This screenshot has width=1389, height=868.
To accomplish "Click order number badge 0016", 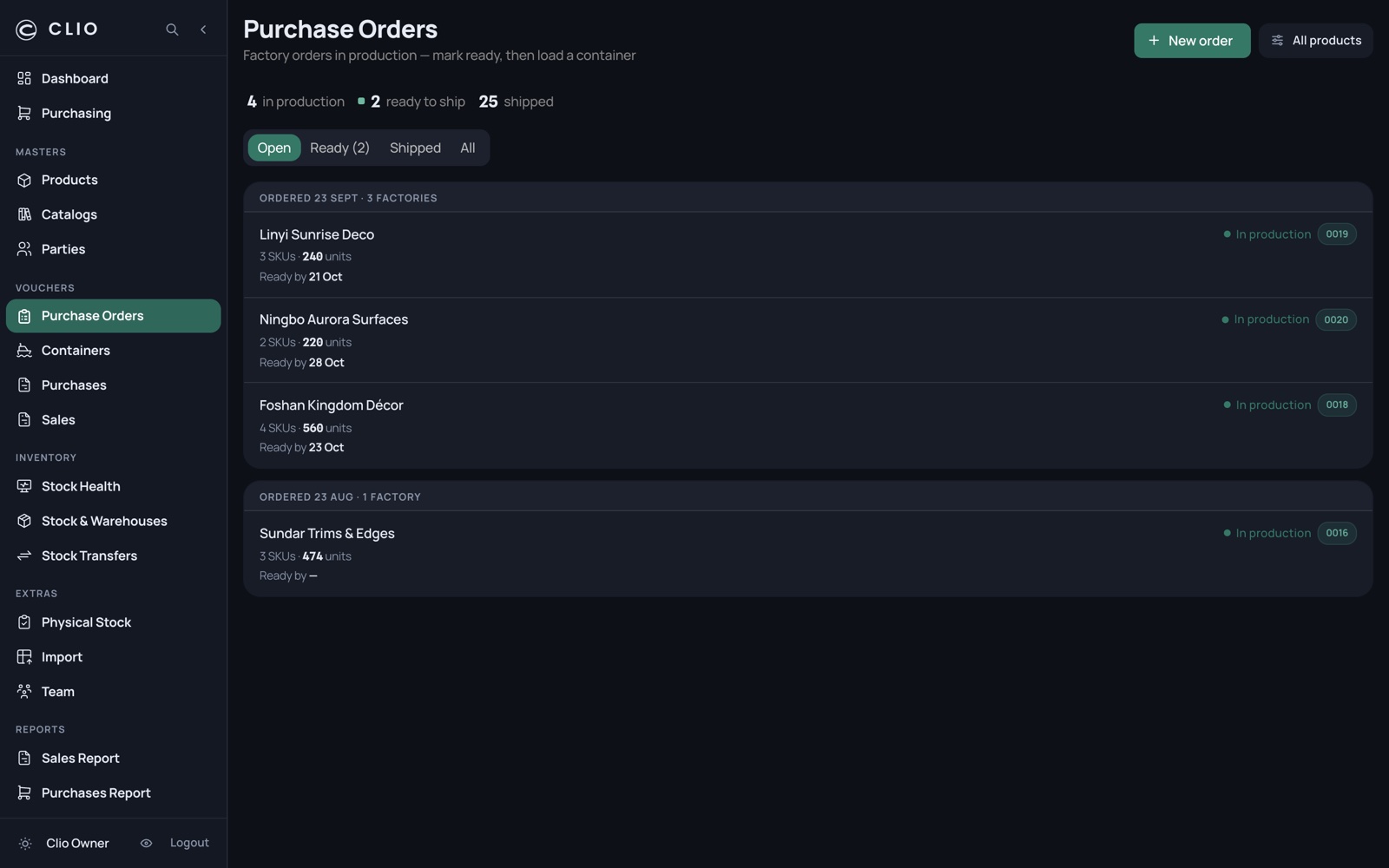I will 1337,534.
